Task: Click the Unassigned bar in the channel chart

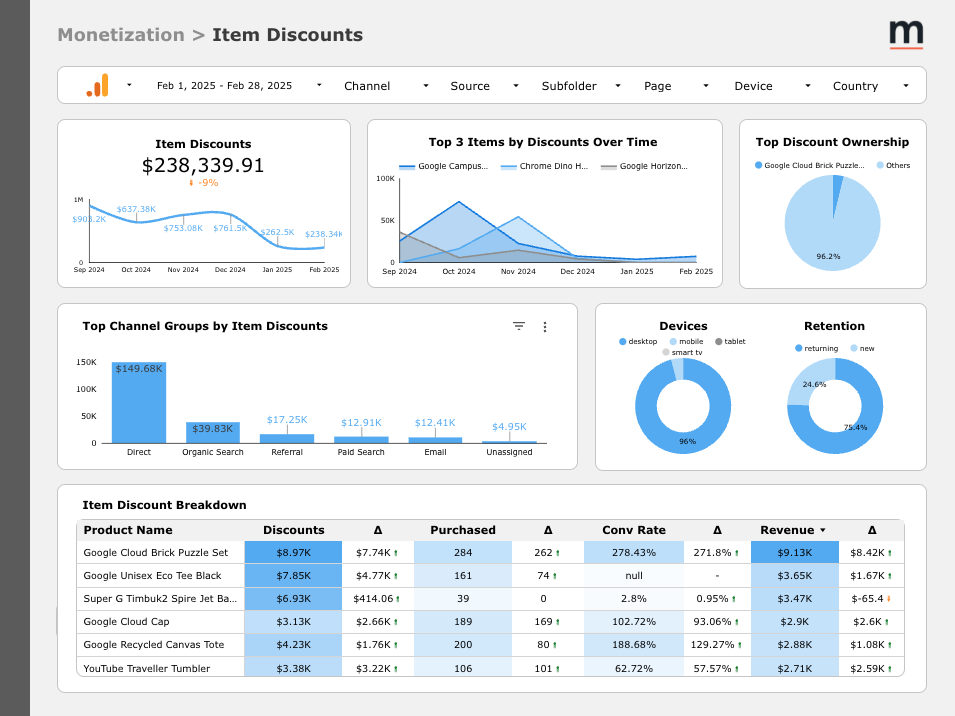Action: (509, 442)
